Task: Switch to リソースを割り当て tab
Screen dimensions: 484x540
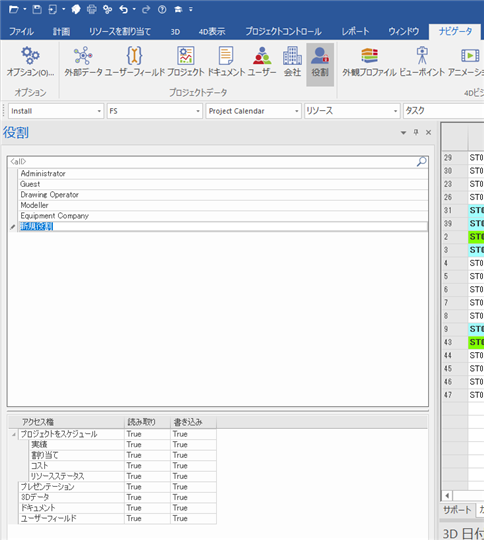Action: pos(120,32)
